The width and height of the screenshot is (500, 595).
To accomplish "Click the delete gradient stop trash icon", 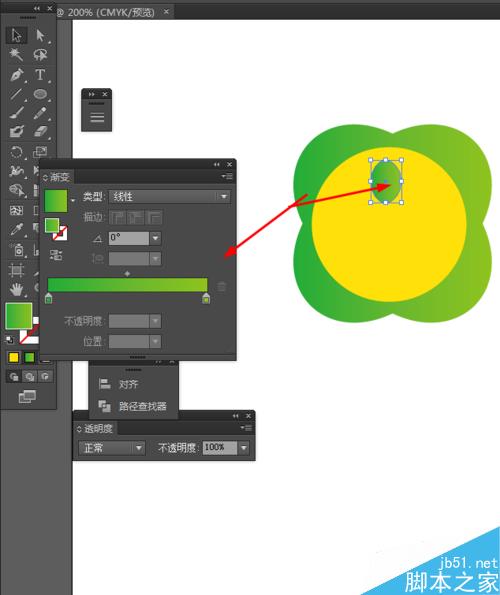I will coord(222,286).
